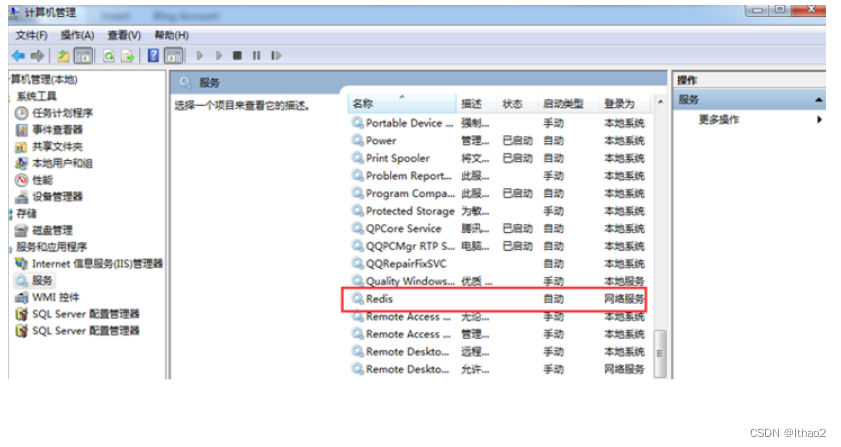This screenshot has width=841, height=447.
Task: Open the 操作(A) menu
Action: click(x=77, y=35)
